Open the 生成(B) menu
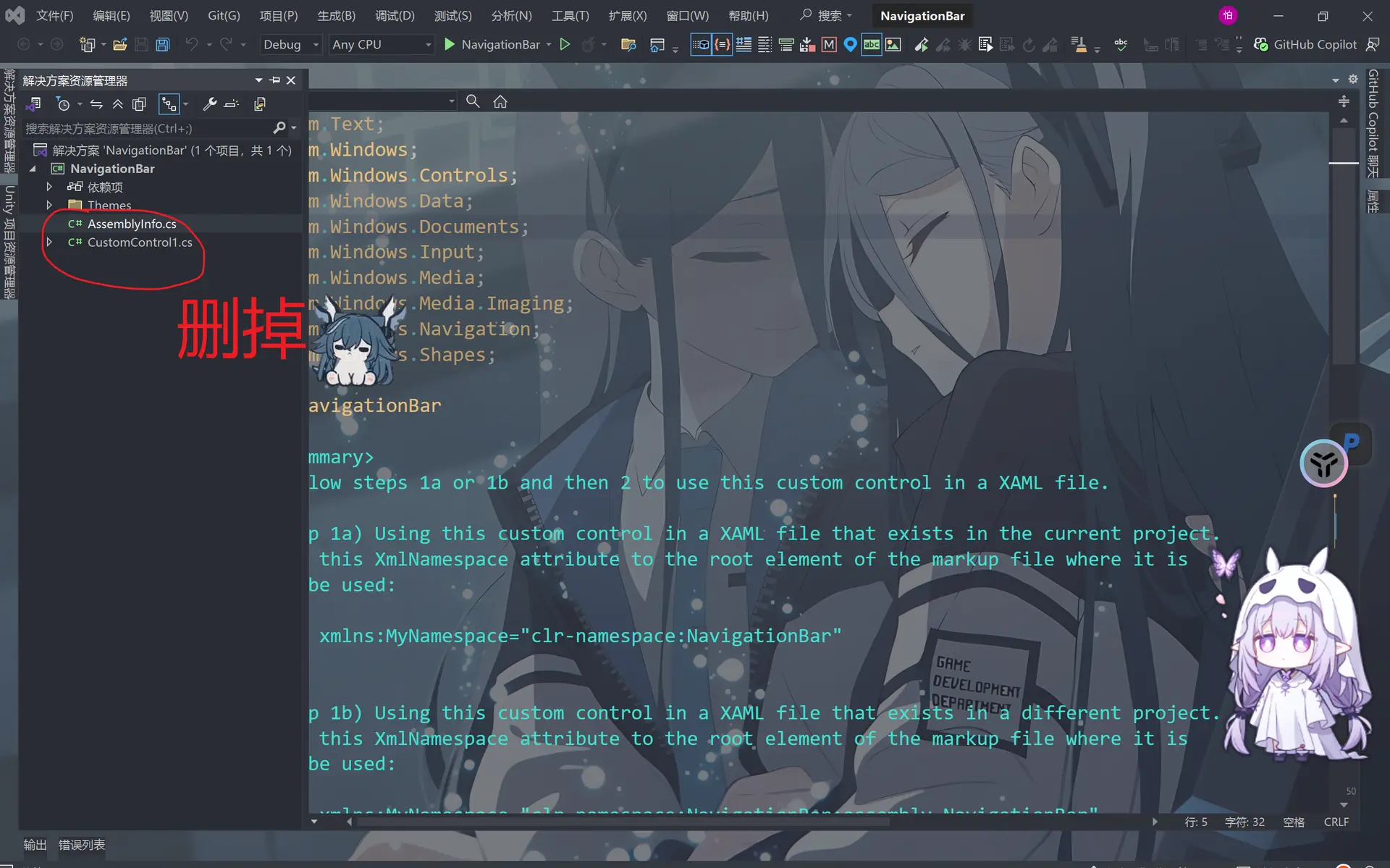The height and width of the screenshot is (868, 1390). pyautogui.click(x=336, y=15)
